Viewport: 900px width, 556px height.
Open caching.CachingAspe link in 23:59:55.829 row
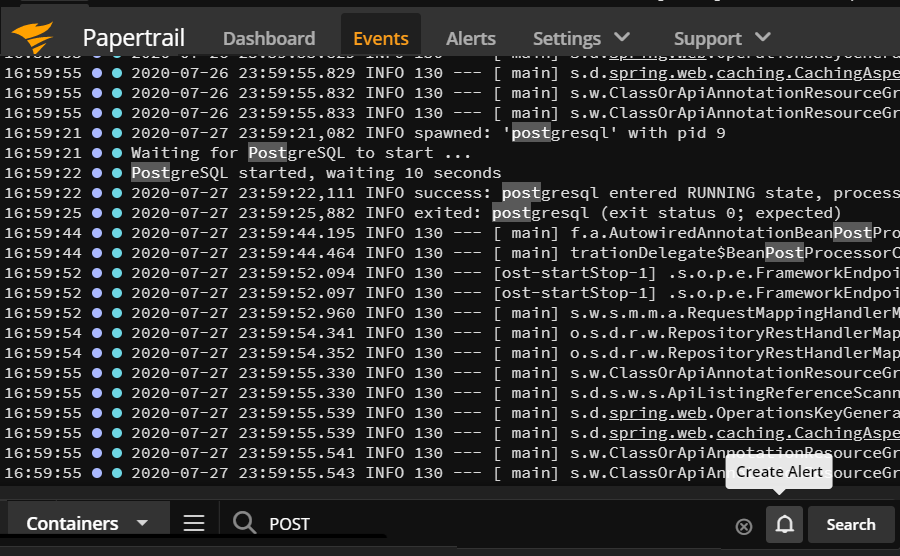tap(808, 73)
